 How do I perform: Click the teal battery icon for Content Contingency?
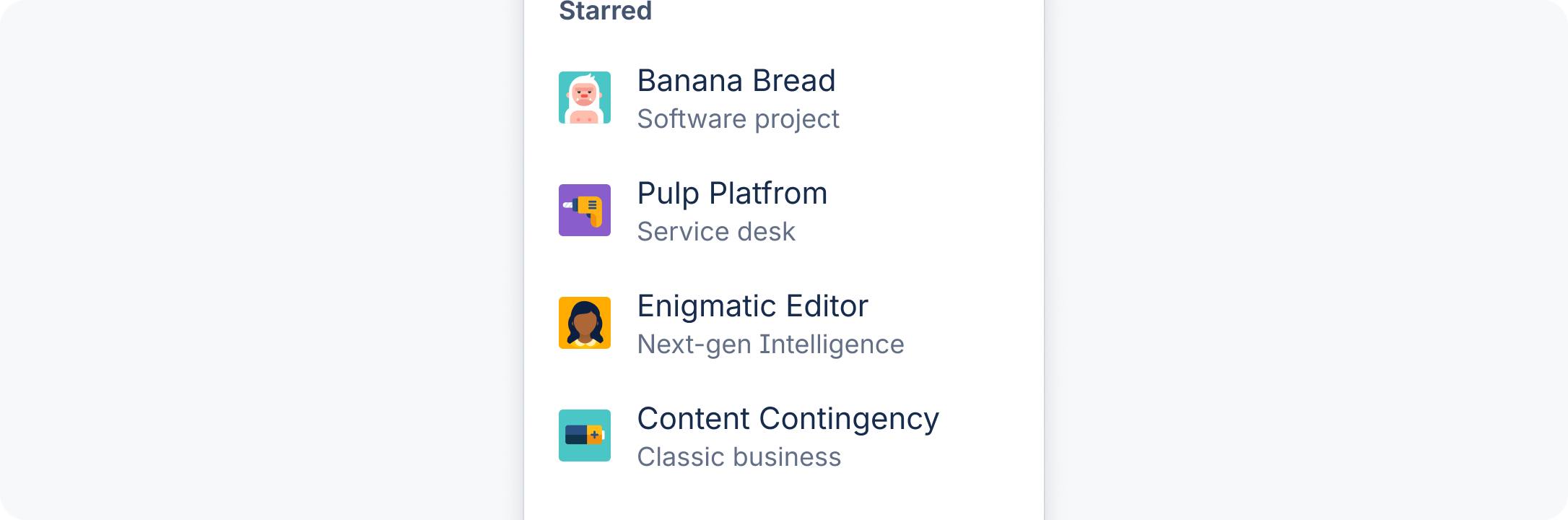point(585,435)
